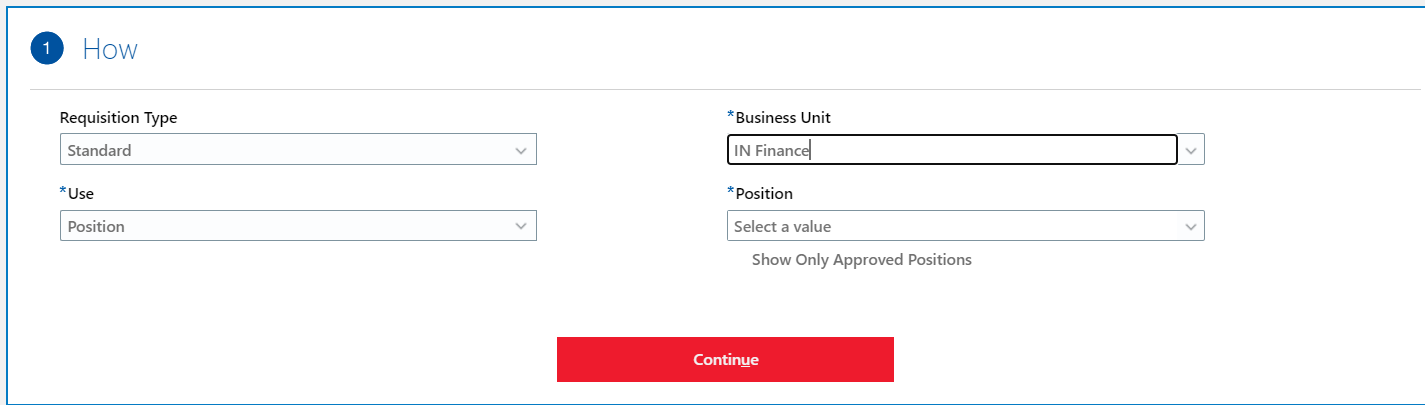This screenshot has height=405, width=1425.
Task: Focus the Business Unit input with IN Finance
Action: tap(952, 150)
